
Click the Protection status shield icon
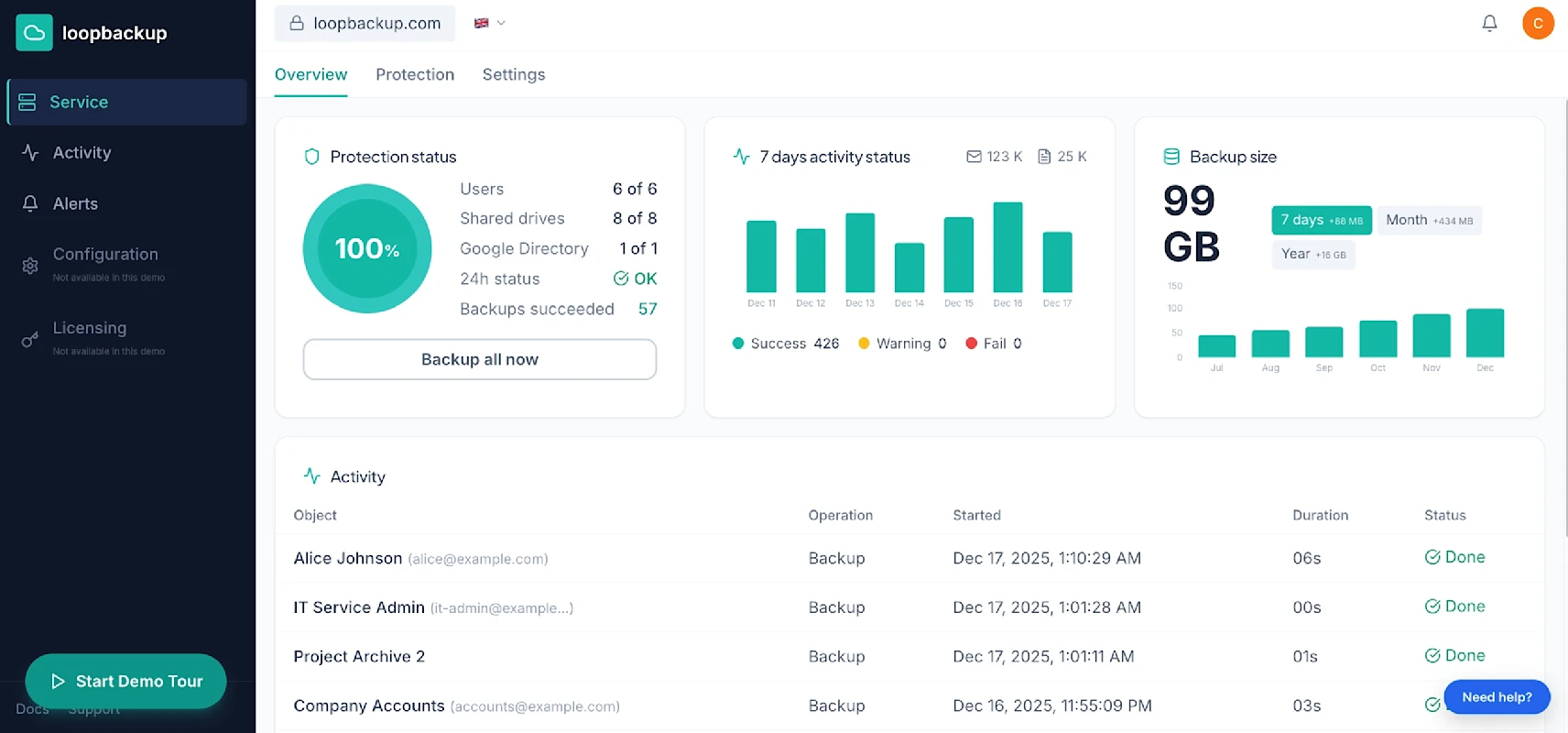tap(311, 157)
